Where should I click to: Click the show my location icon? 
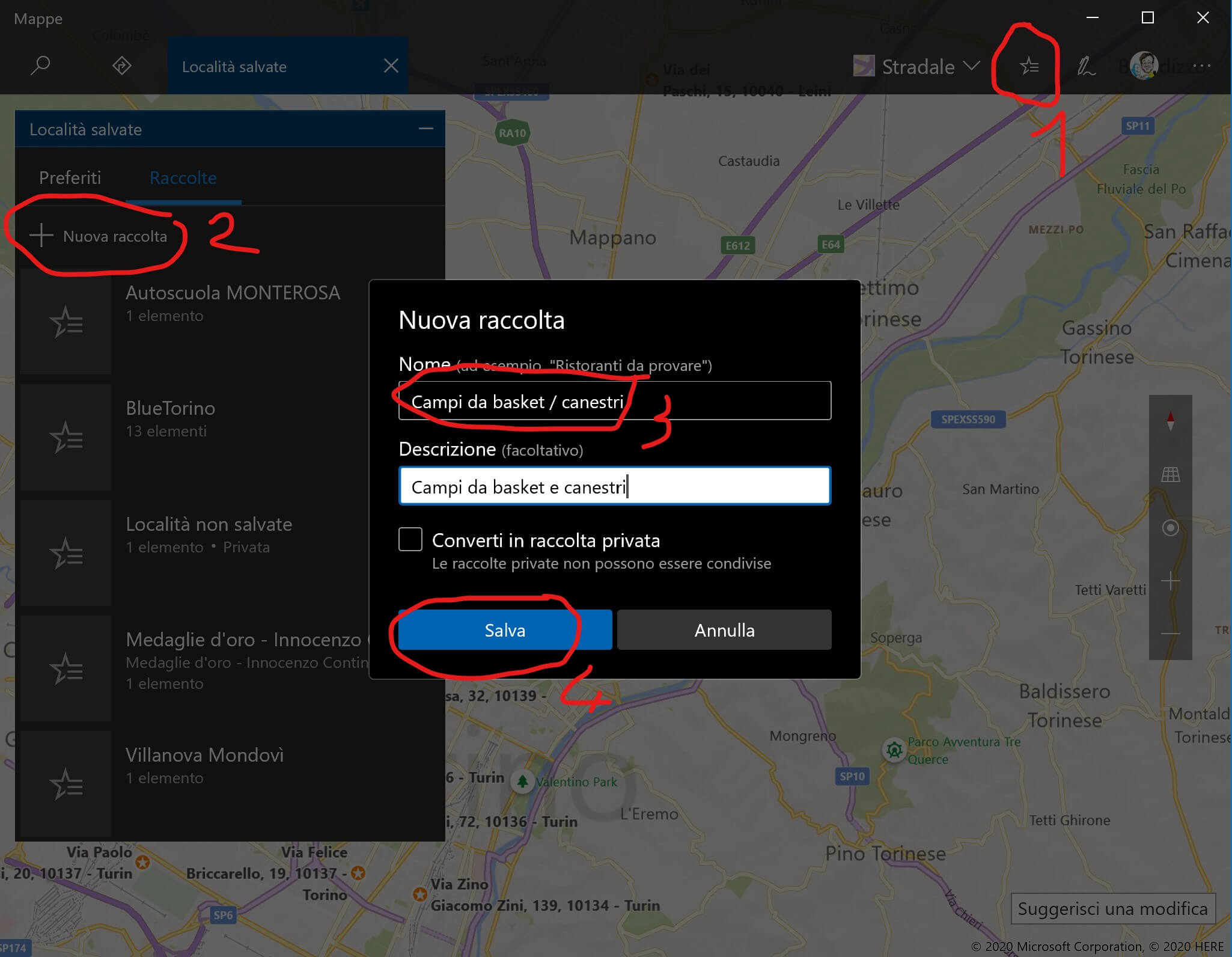click(x=1170, y=528)
